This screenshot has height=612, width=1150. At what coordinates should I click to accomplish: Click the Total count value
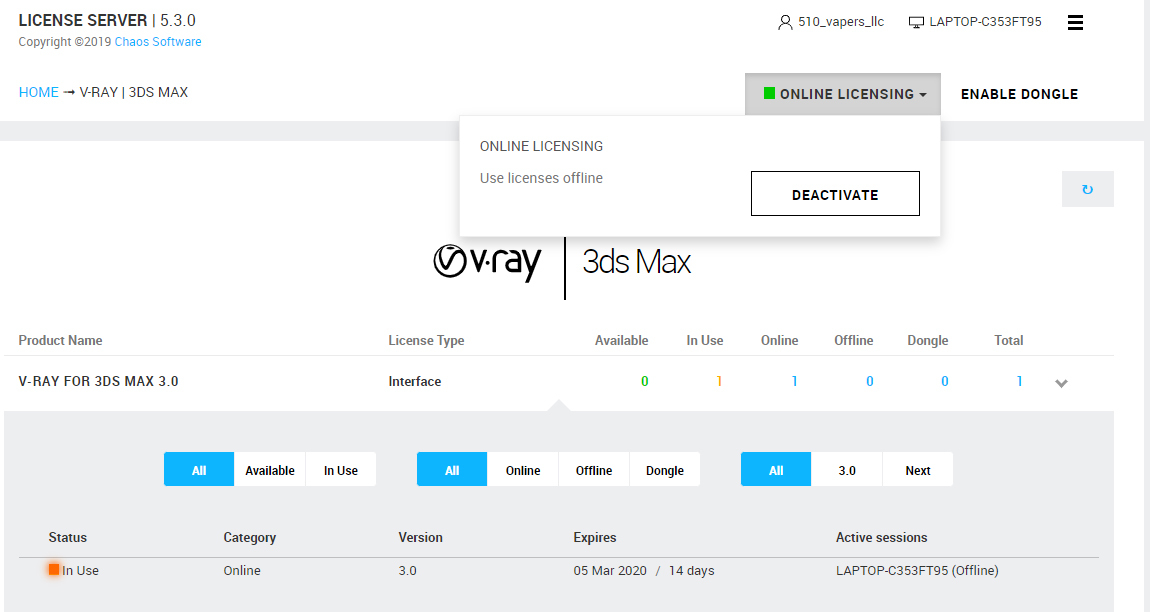pyautogui.click(x=1019, y=381)
